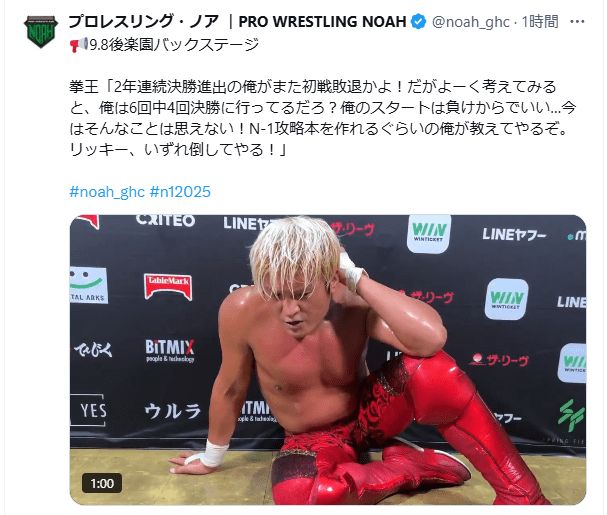Open the three-dot more options menu
Image resolution: width=607 pixels, height=515 pixels.
pyautogui.click(x=577, y=22)
